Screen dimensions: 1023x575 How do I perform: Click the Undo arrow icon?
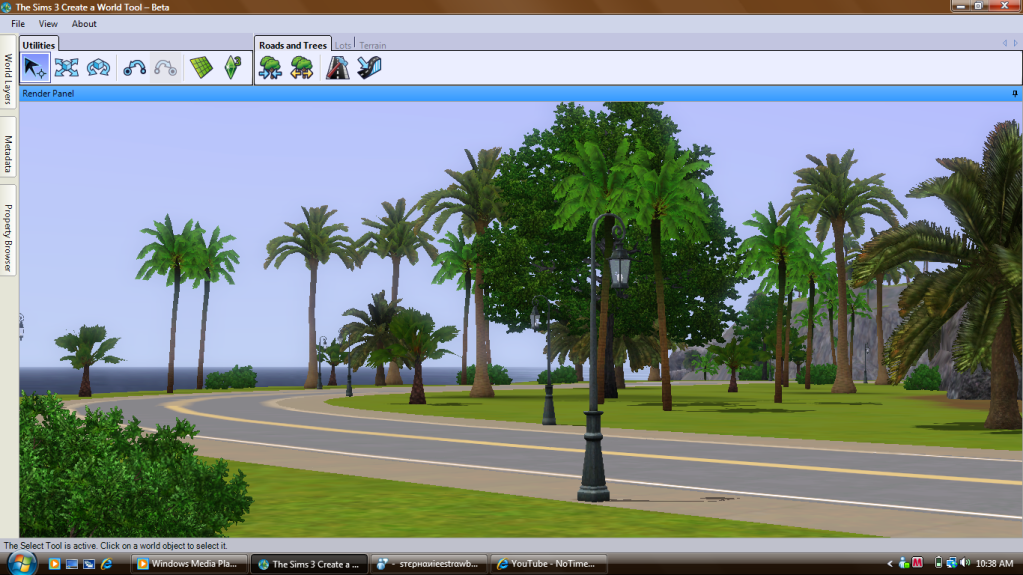pyautogui.click(x=134, y=68)
